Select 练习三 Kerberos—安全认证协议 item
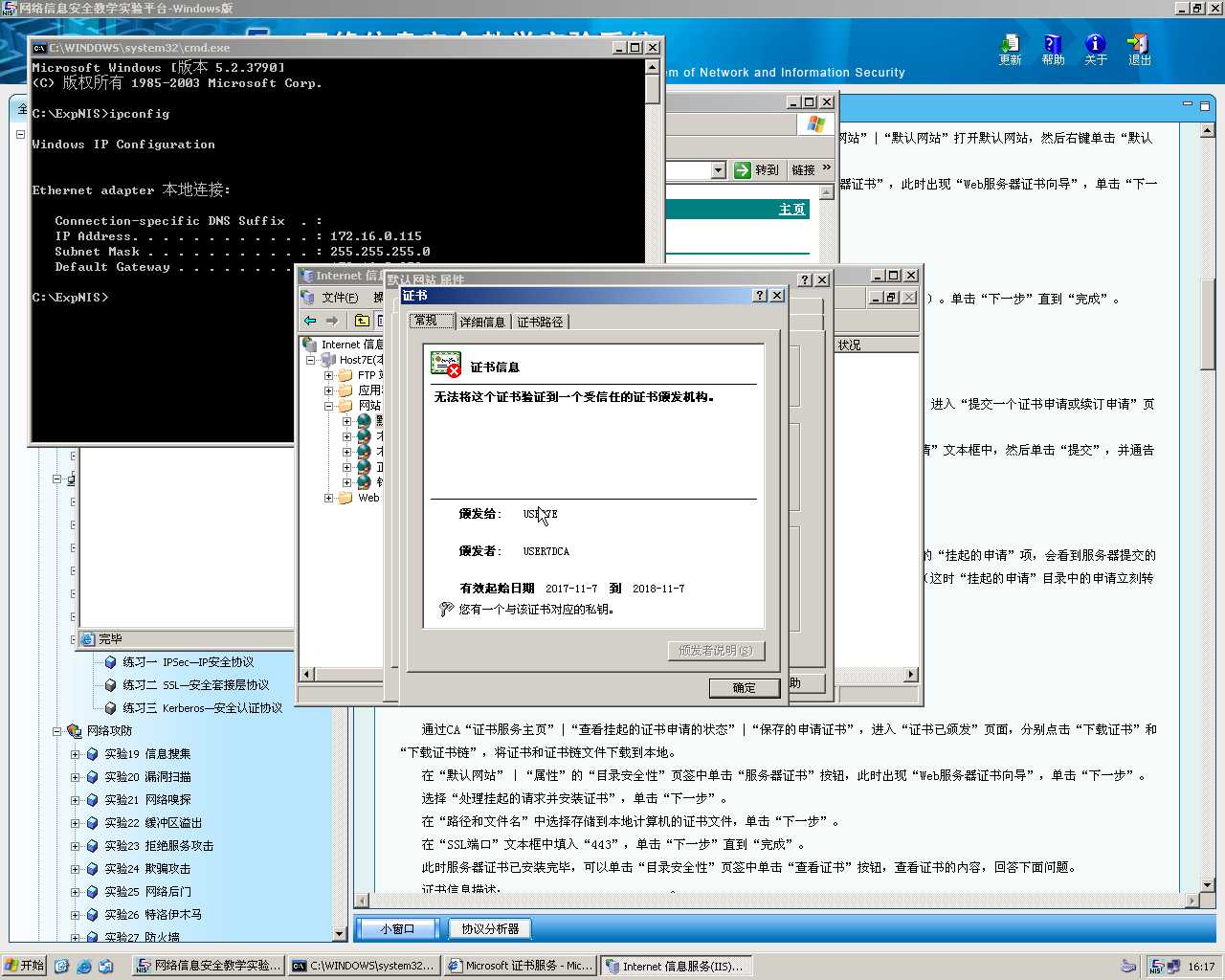Image resolution: width=1225 pixels, height=980 pixels. [202, 708]
